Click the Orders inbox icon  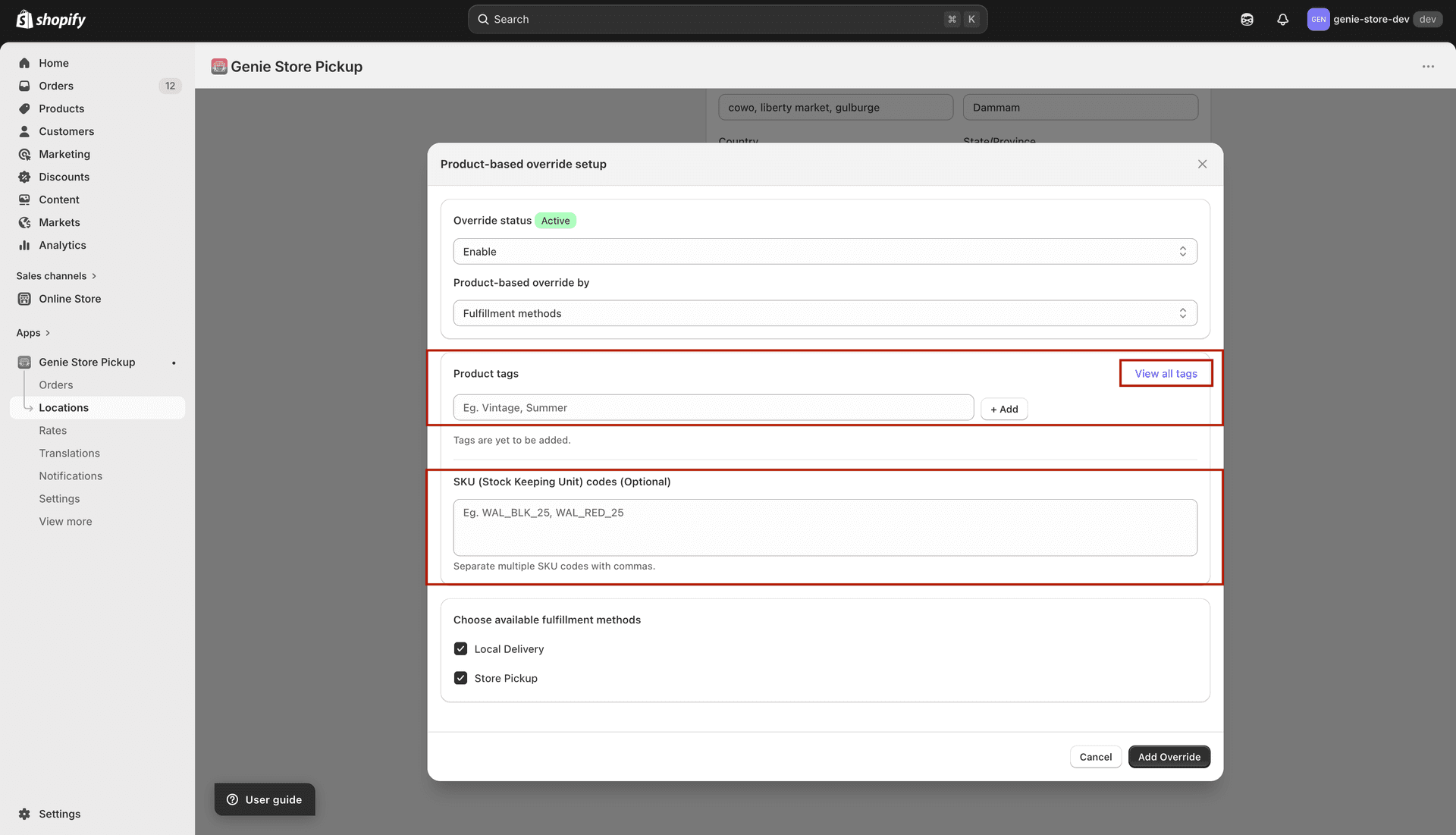(x=24, y=86)
